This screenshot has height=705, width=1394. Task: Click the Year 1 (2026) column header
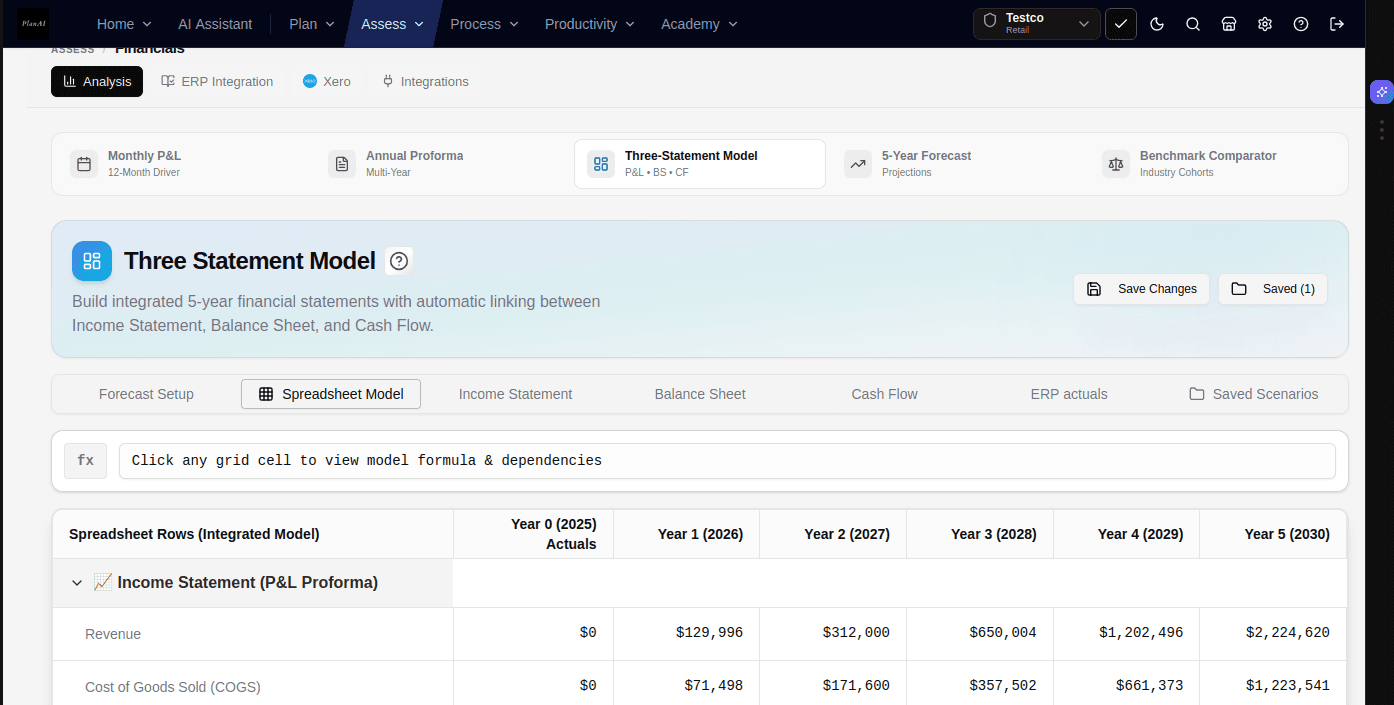pos(686,534)
